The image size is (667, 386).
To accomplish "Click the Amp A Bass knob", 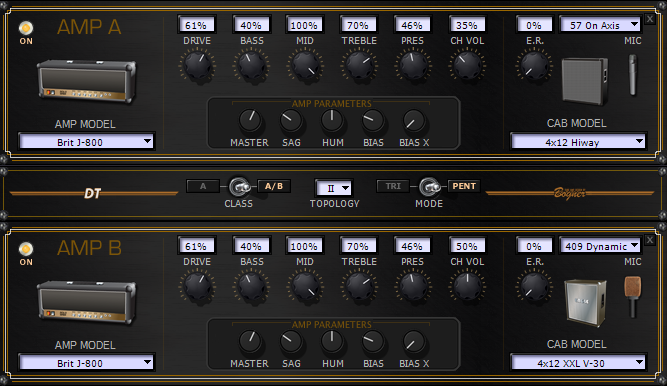I will tap(251, 65).
